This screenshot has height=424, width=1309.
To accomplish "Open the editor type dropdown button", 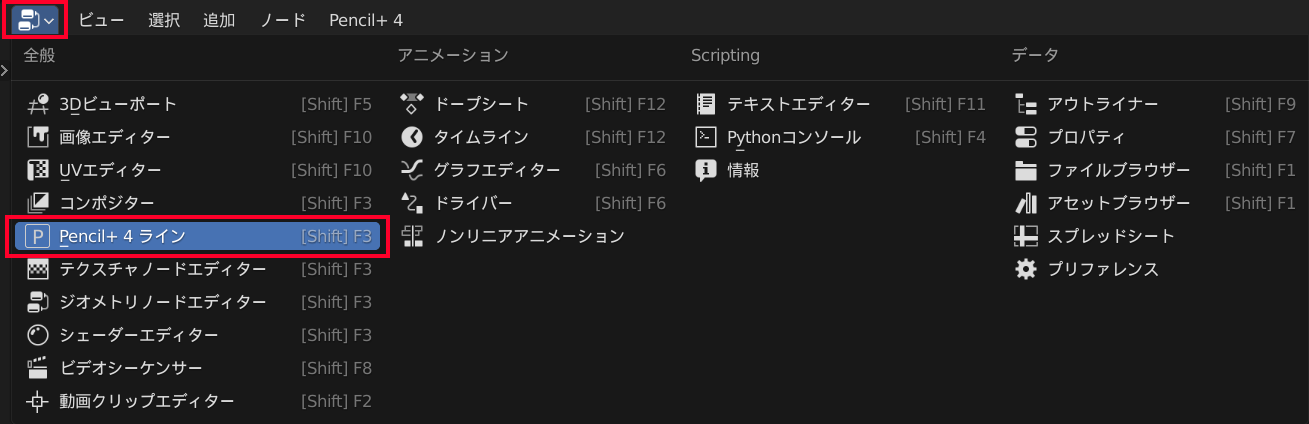I will tap(34, 20).
